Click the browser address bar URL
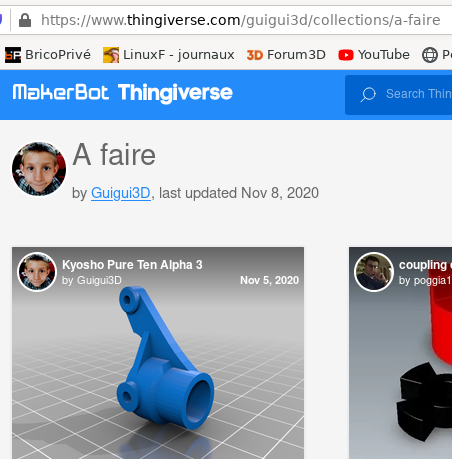Image resolution: width=452 pixels, height=459 pixels. point(241,20)
